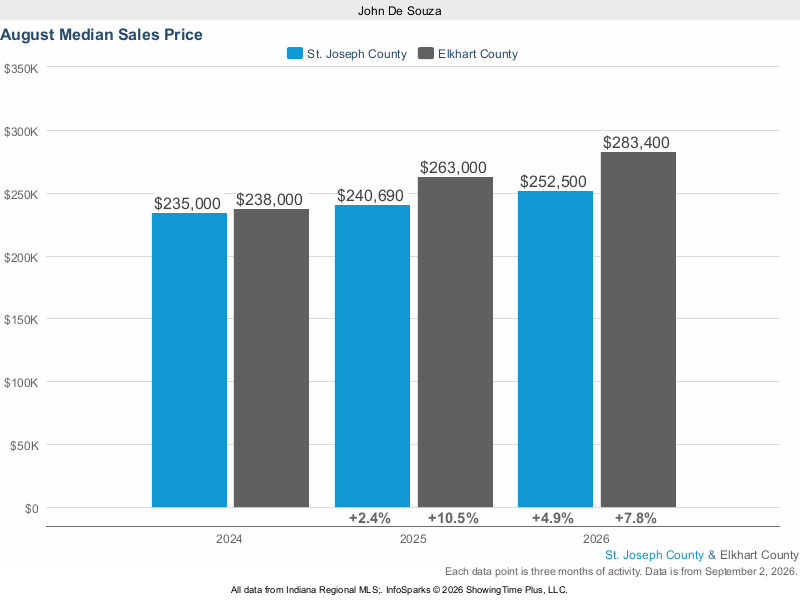Click the Indiana Regional MLS copyright line

click(399, 590)
